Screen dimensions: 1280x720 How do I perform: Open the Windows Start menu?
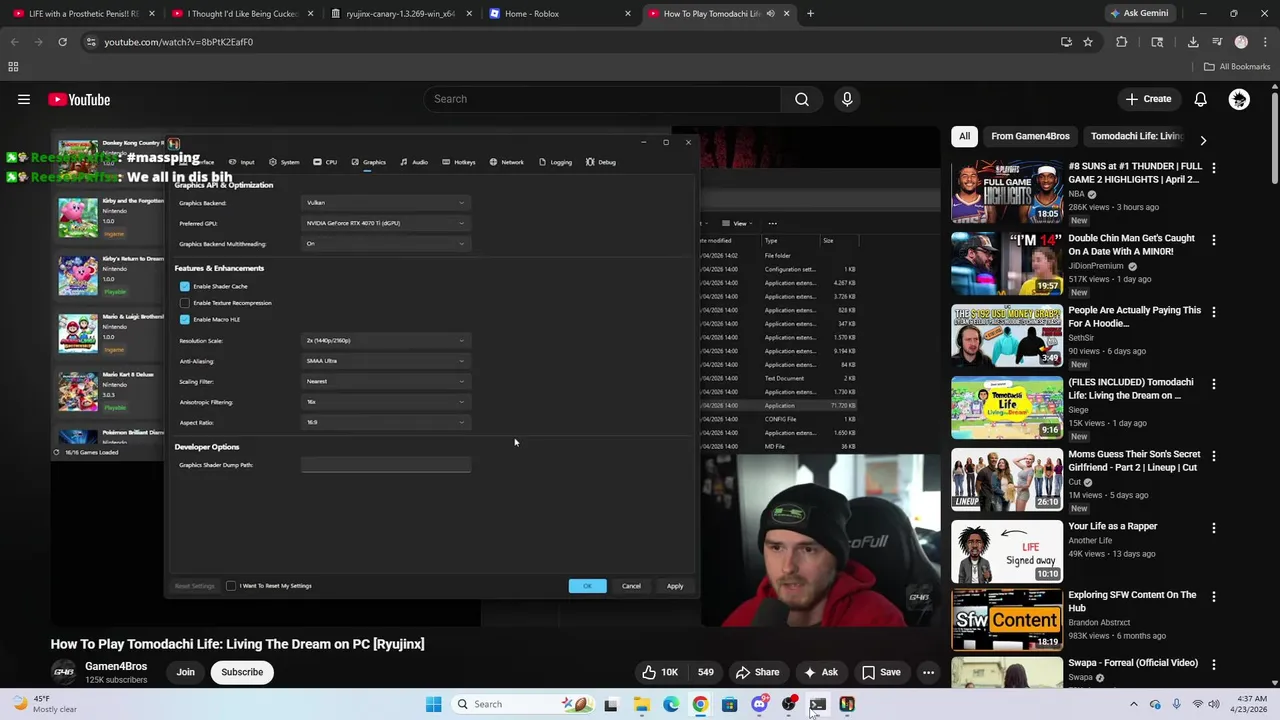pos(433,704)
